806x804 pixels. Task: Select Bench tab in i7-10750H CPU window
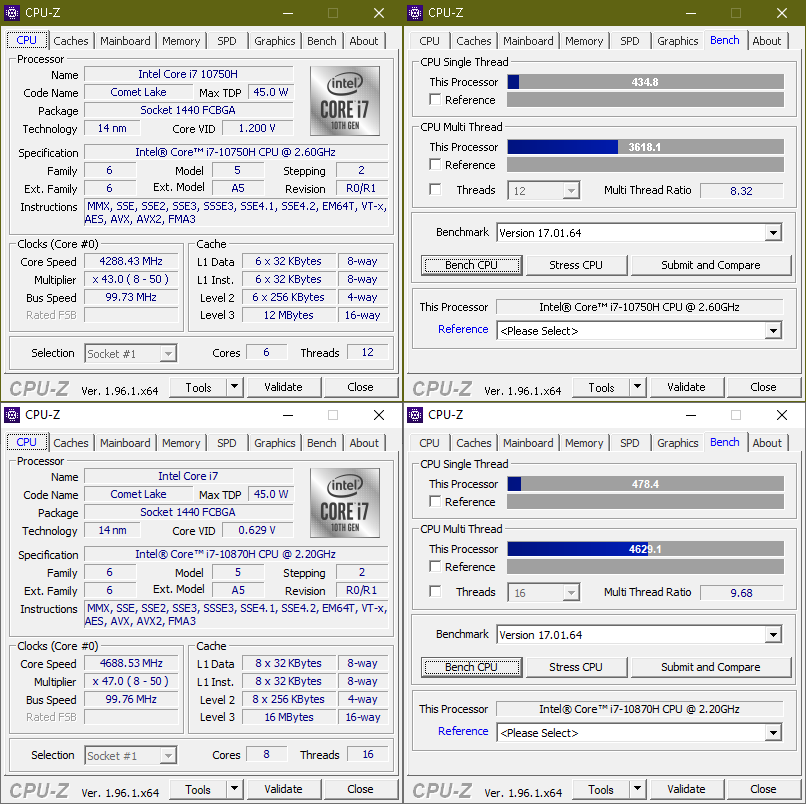[x=322, y=41]
